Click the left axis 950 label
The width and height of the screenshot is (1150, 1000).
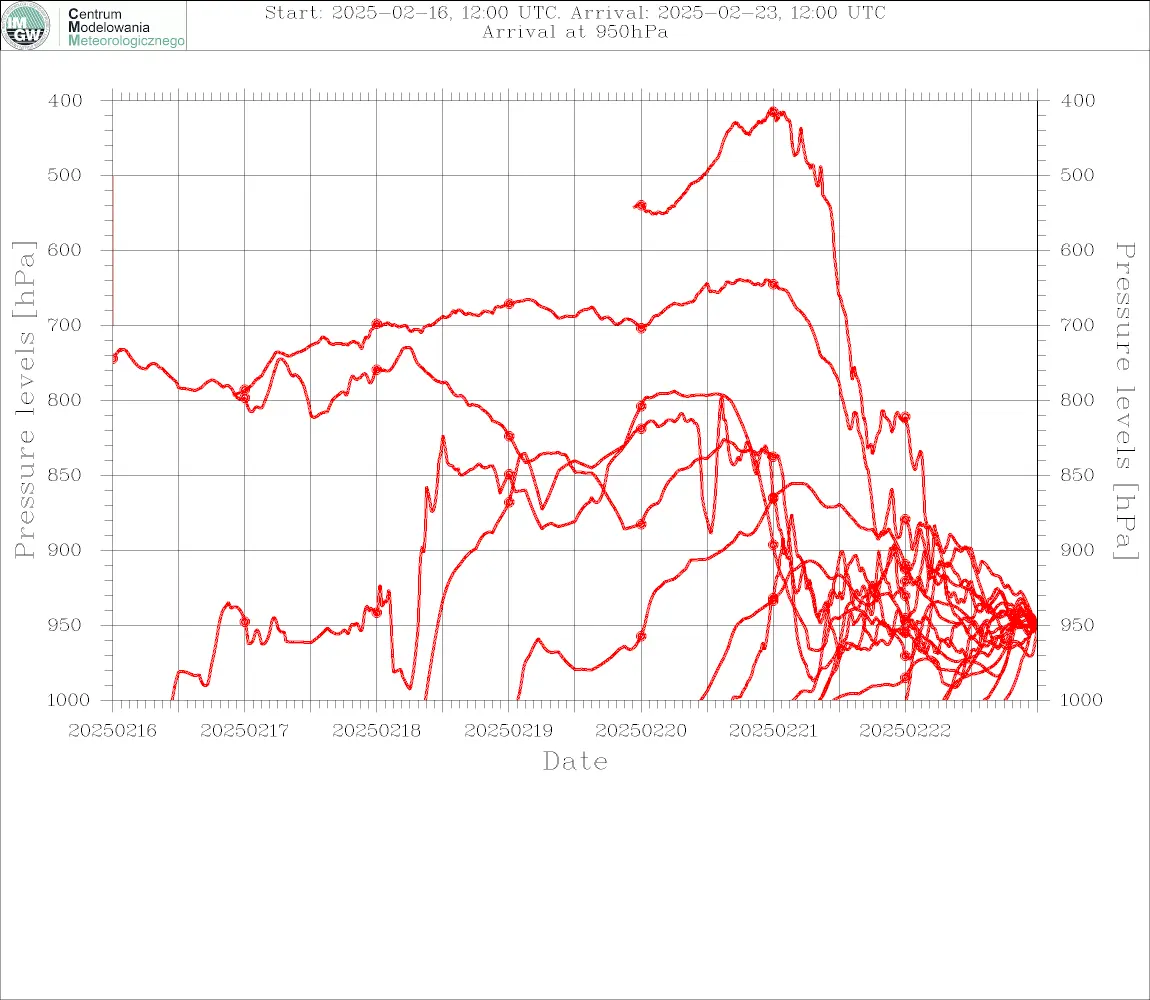pyautogui.click(x=65, y=625)
